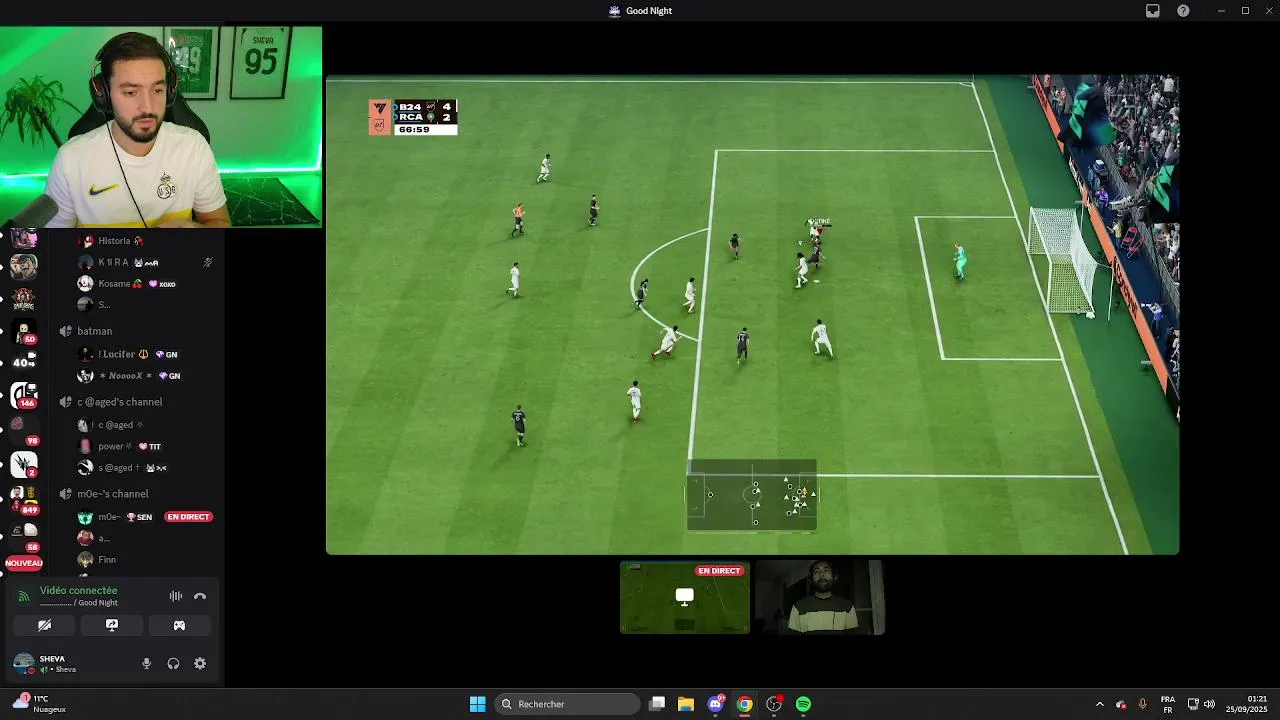1280x720 pixels.
Task: Deafen audio with headphones icon
Action: pos(173,664)
